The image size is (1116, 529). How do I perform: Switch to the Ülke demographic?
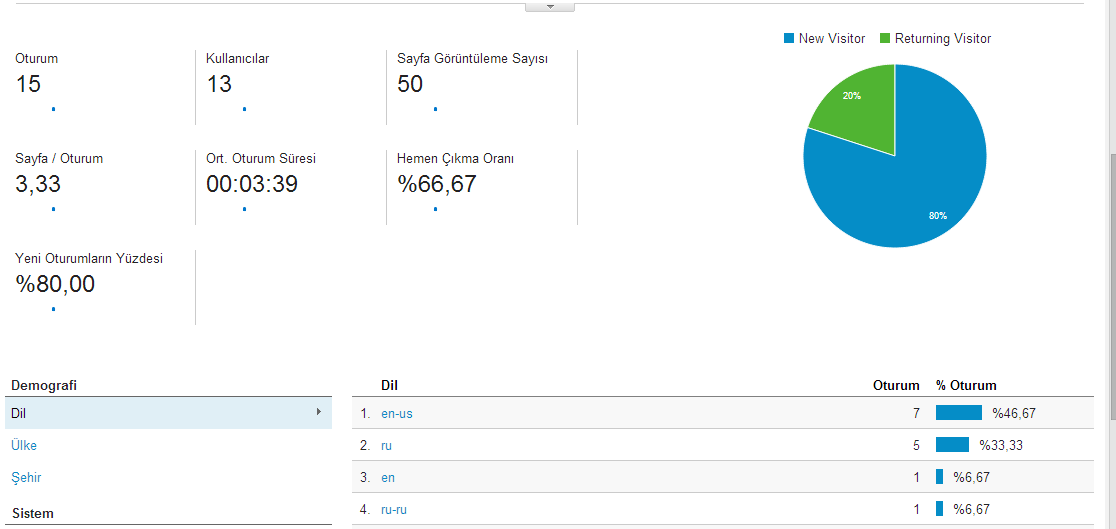click(x=24, y=445)
